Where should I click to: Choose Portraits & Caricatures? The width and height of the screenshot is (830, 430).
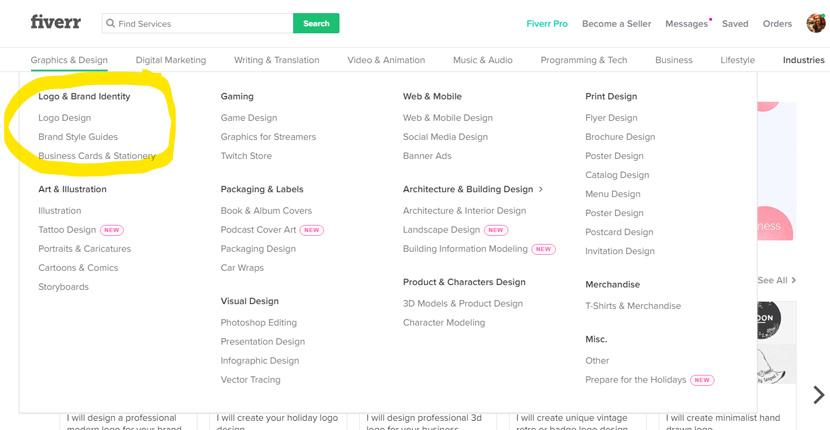click(x=85, y=249)
